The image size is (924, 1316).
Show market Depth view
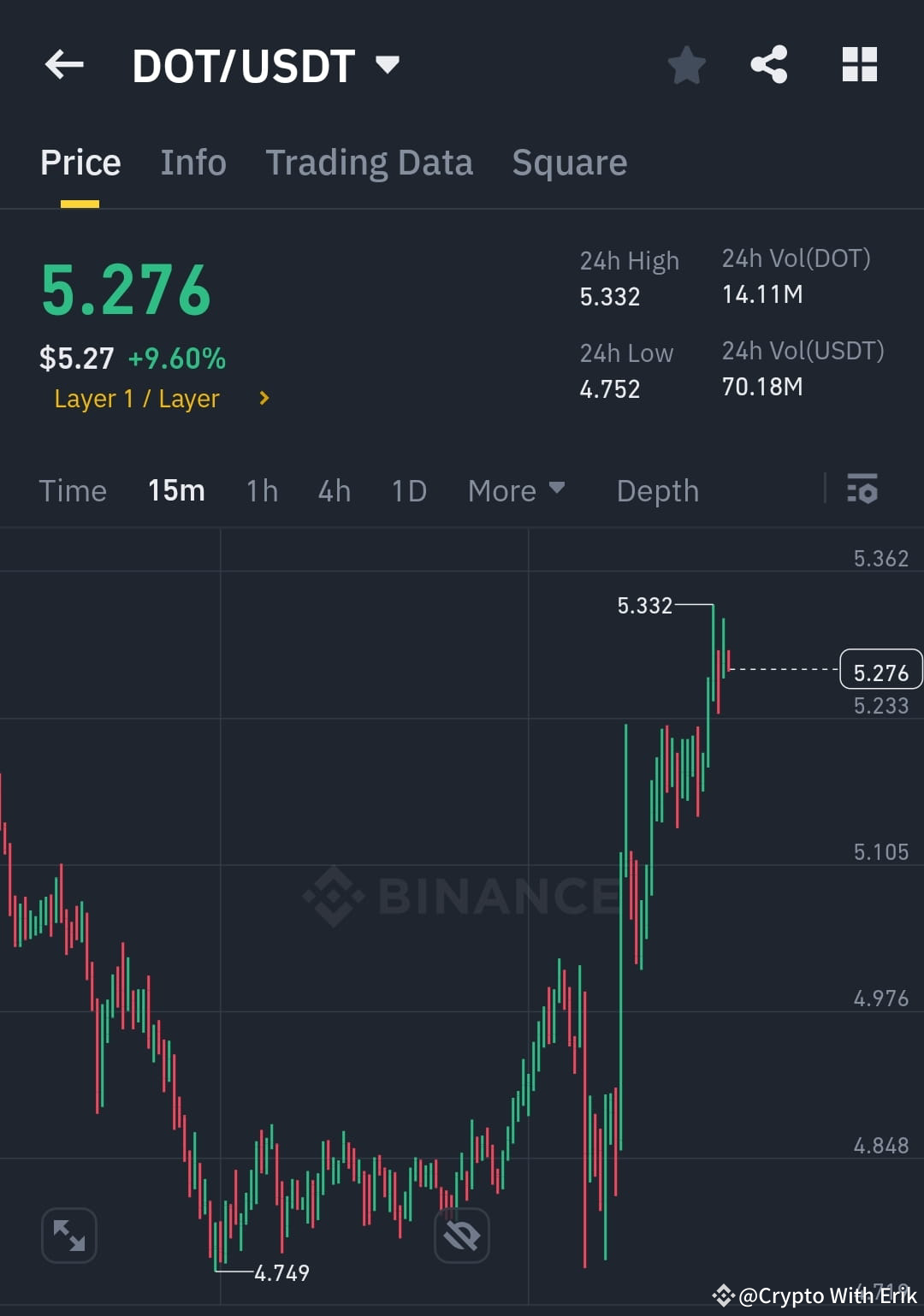(657, 490)
